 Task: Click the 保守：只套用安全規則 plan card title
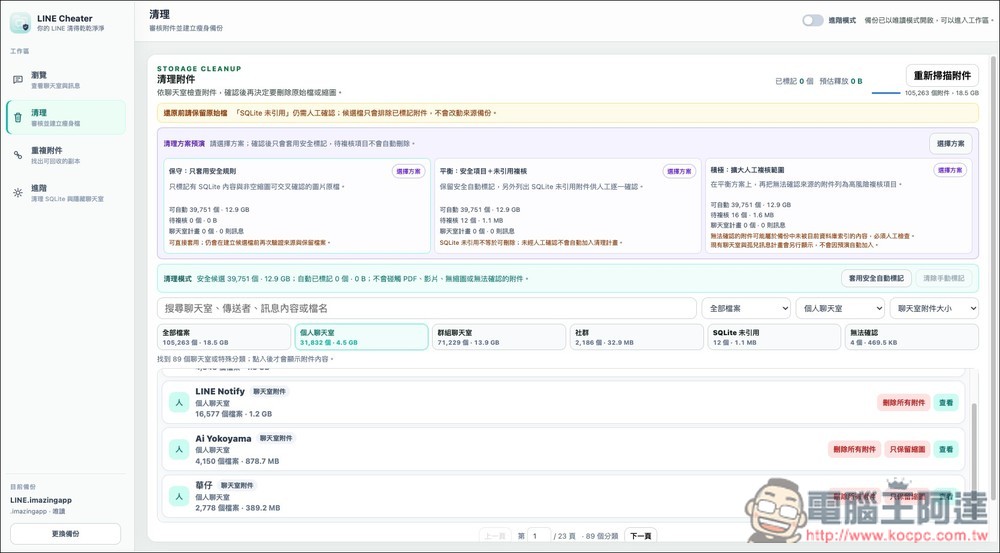pos(203,171)
